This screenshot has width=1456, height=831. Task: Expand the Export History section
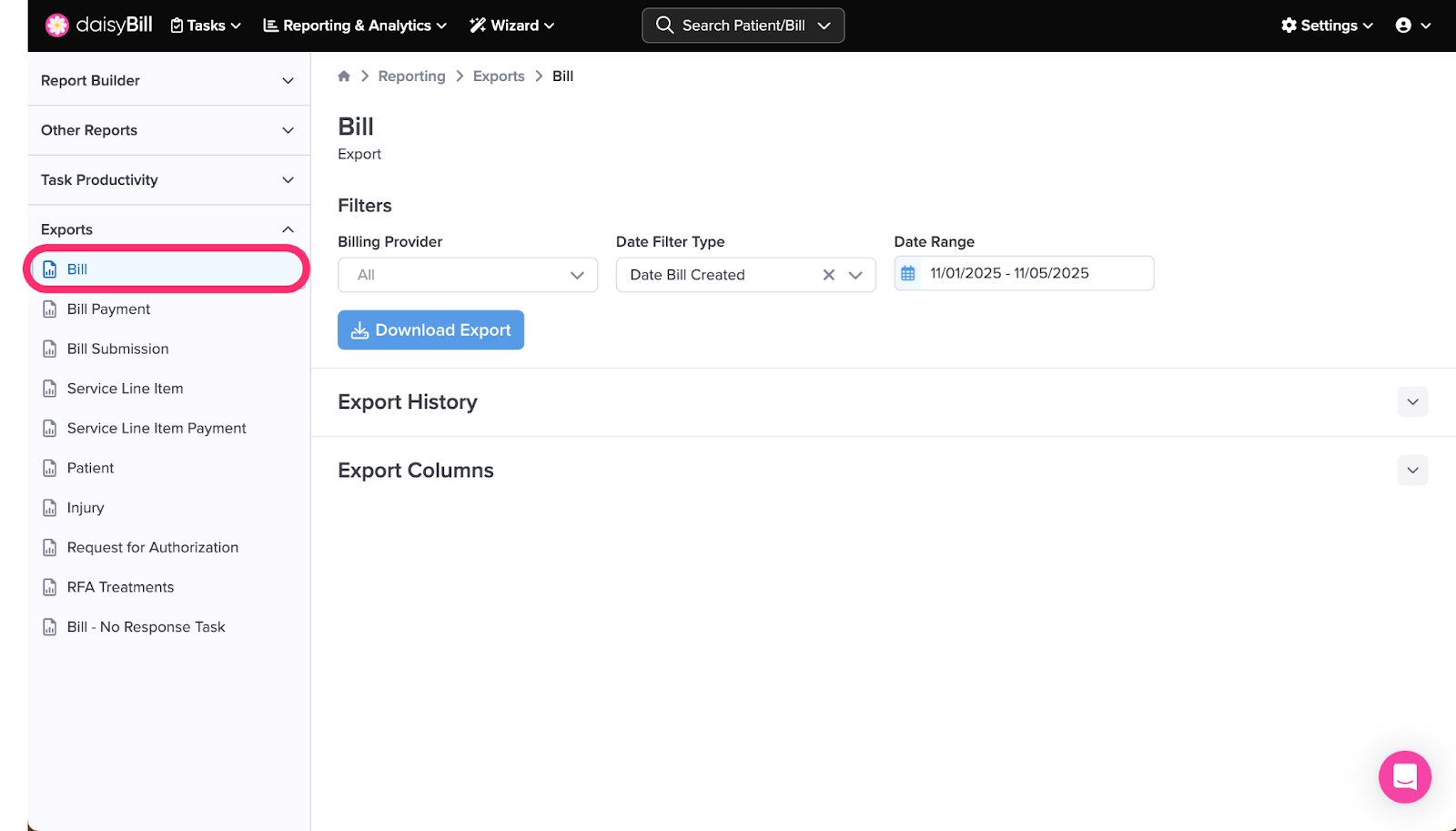pyautogui.click(x=1412, y=402)
